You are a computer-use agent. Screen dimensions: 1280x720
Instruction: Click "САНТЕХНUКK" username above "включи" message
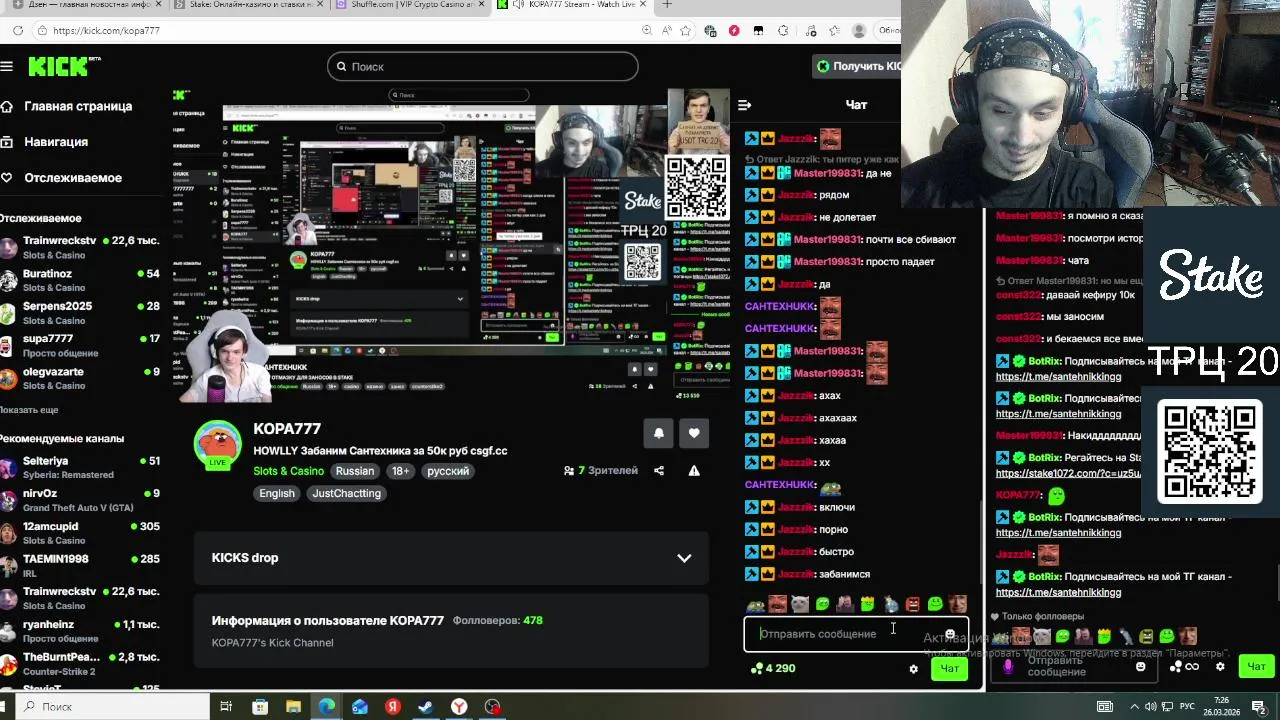click(780, 485)
